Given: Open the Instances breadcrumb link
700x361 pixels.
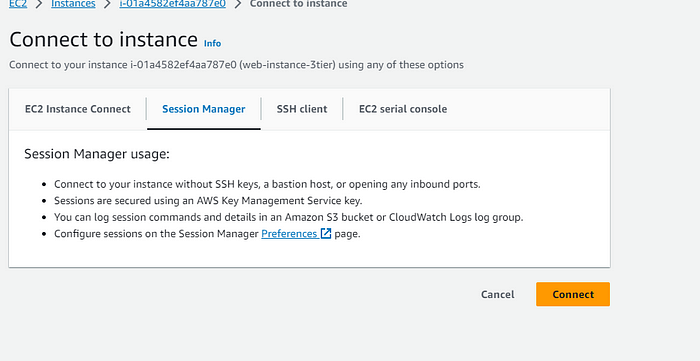Looking at the screenshot, I should [x=73, y=4].
